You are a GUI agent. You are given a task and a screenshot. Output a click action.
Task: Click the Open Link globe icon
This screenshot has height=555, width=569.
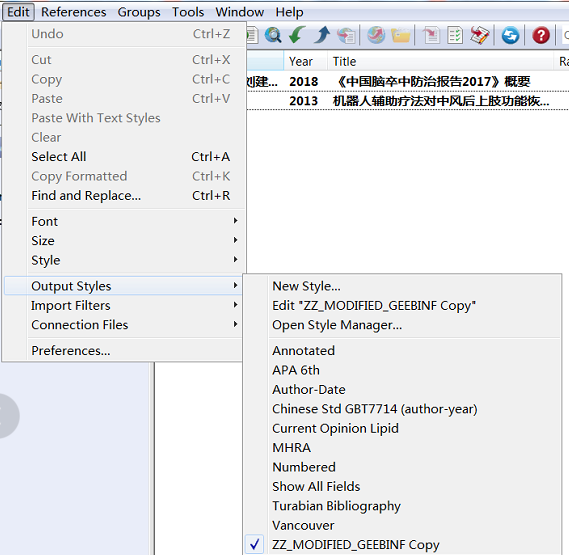pyautogui.click(x=376, y=35)
